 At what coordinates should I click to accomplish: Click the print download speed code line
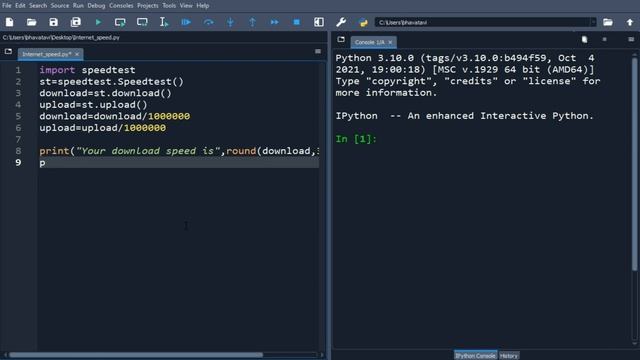click(179, 151)
